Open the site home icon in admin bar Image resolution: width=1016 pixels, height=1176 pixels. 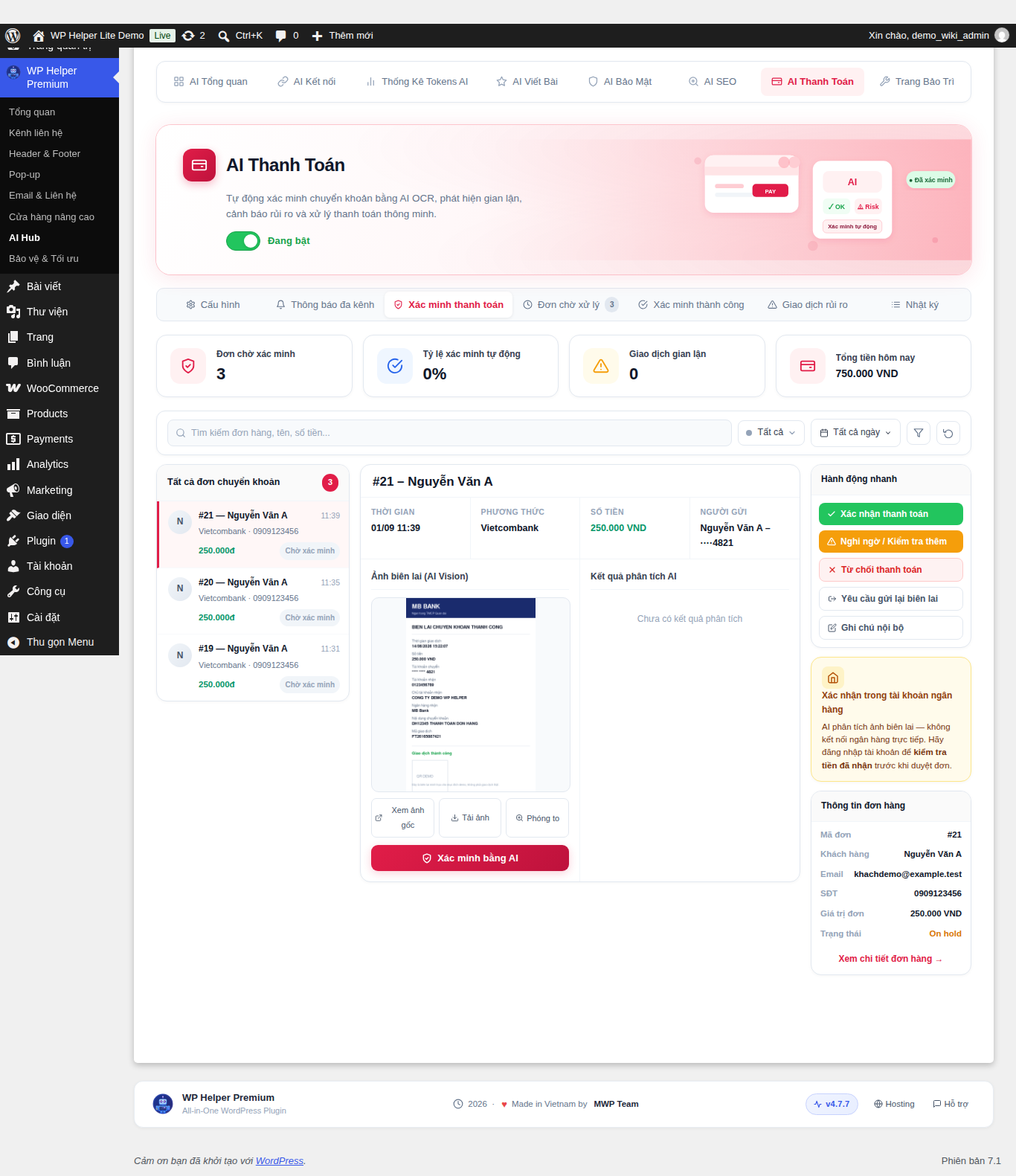click(39, 36)
